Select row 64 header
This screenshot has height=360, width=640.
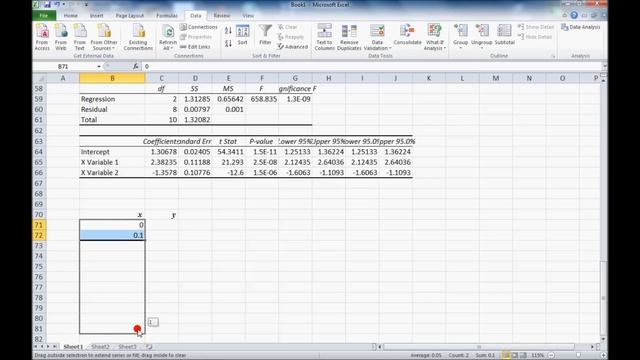(39, 152)
